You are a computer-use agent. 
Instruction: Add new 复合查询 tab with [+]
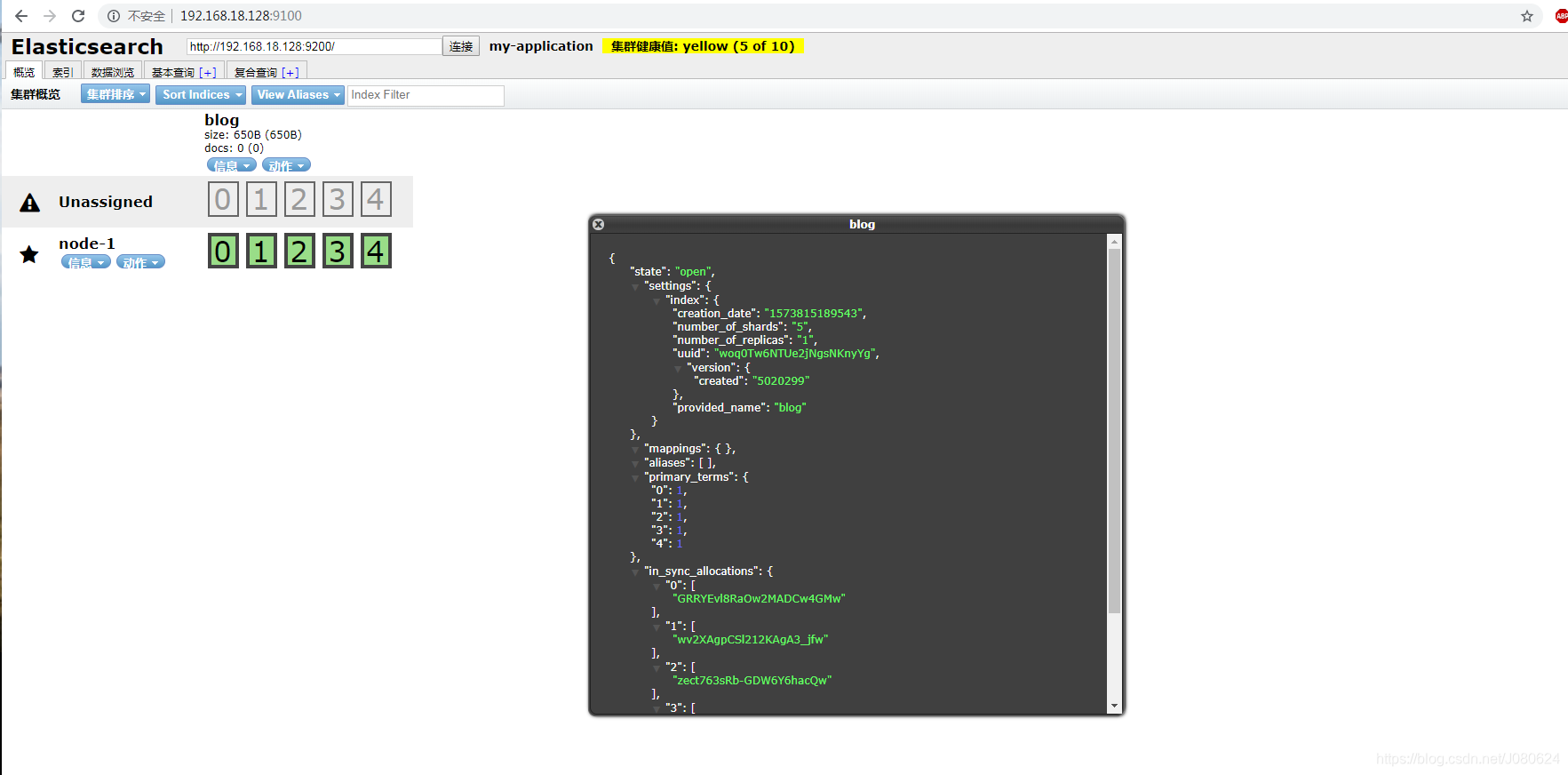click(291, 72)
